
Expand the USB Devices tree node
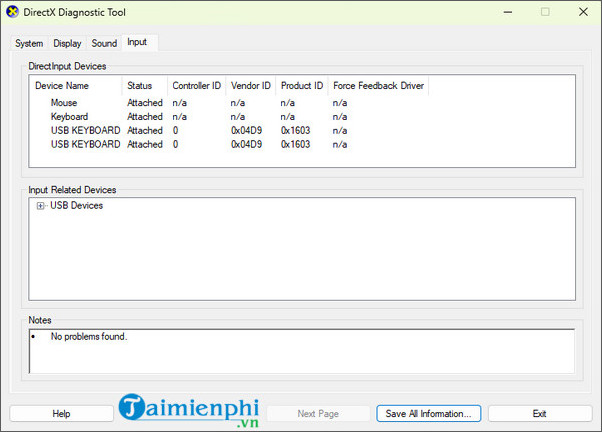[40, 206]
